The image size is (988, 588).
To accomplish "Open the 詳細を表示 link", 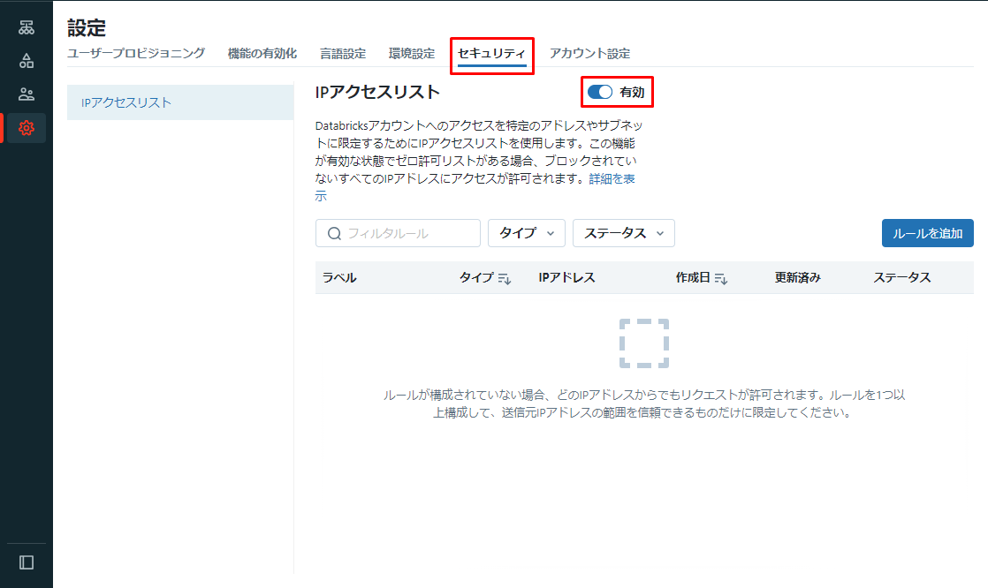I will [x=611, y=179].
